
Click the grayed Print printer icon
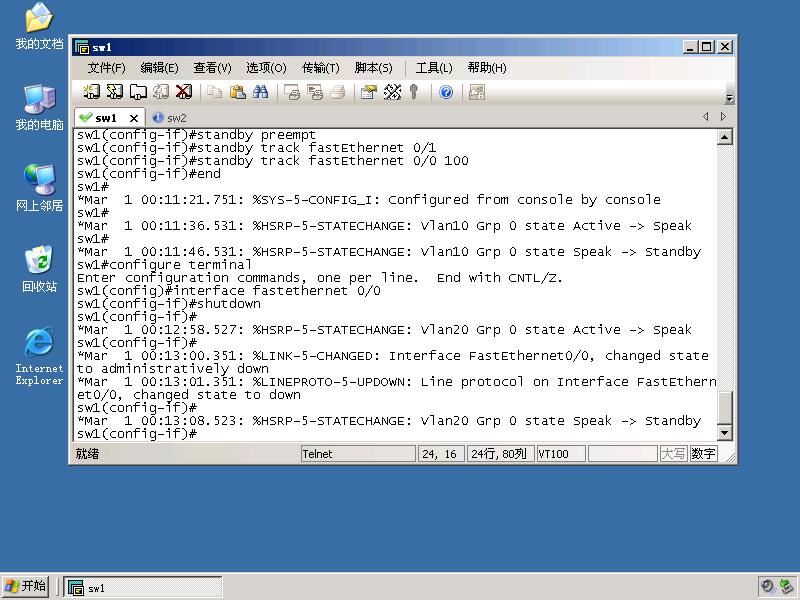tap(338, 92)
